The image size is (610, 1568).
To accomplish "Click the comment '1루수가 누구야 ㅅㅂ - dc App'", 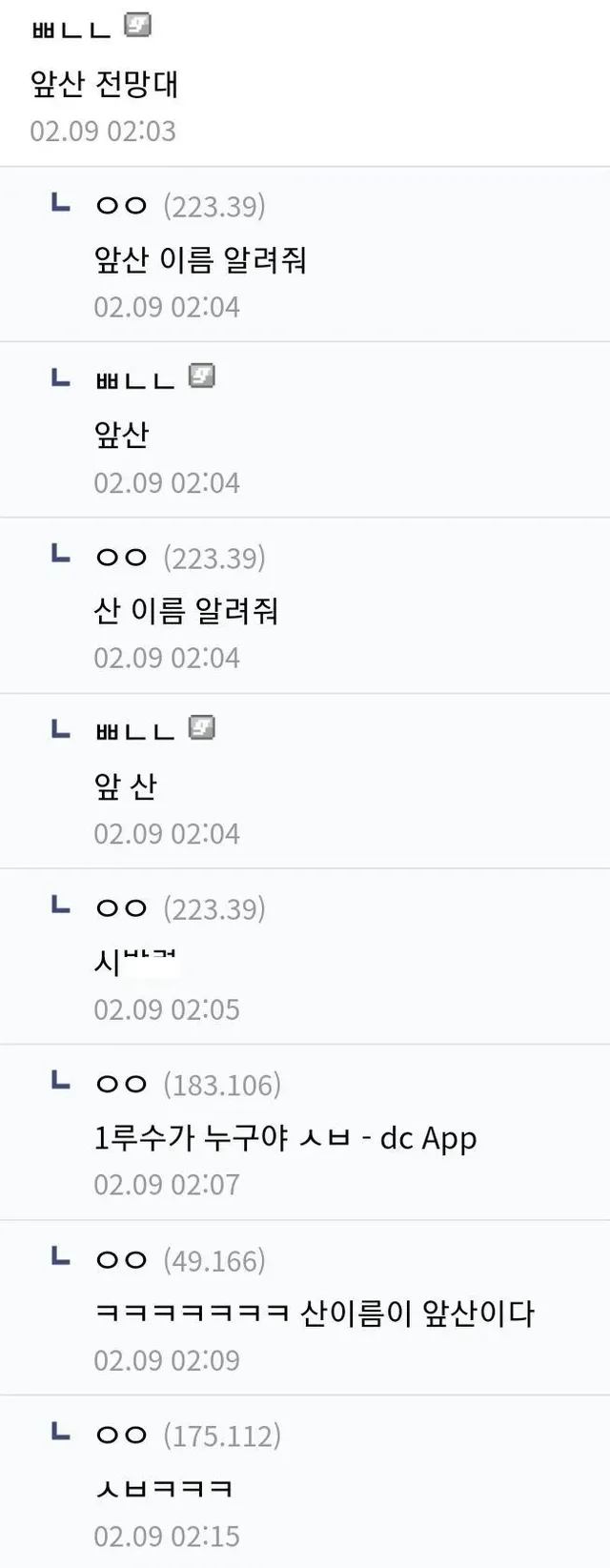I will (x=285, y=1137).
